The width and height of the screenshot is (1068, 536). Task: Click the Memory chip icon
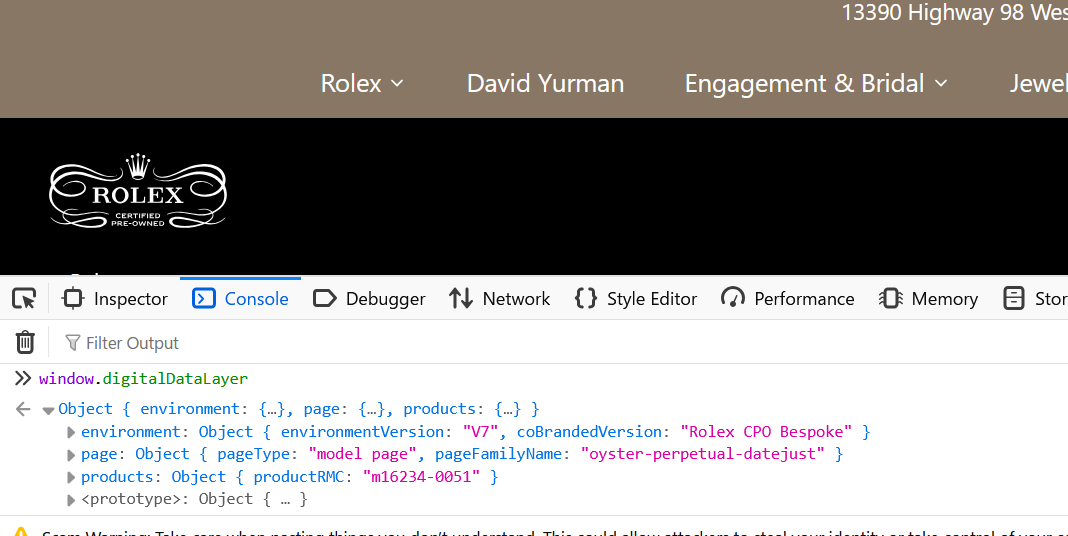(890, 298)
